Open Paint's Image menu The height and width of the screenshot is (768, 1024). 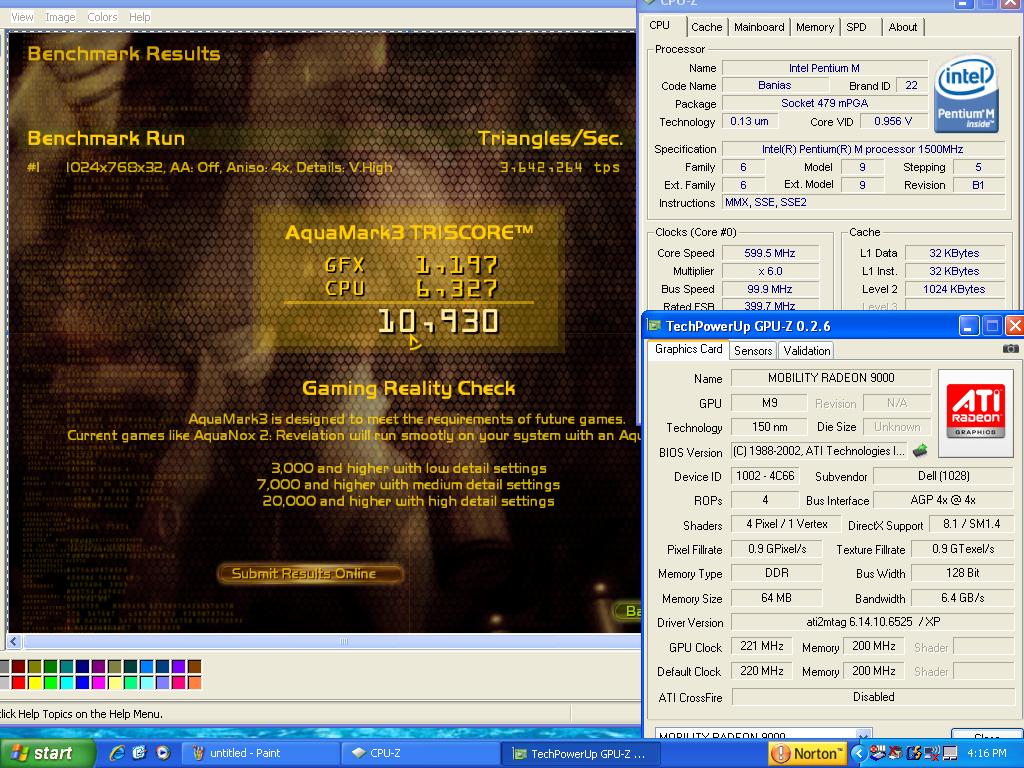click(60, 17)
